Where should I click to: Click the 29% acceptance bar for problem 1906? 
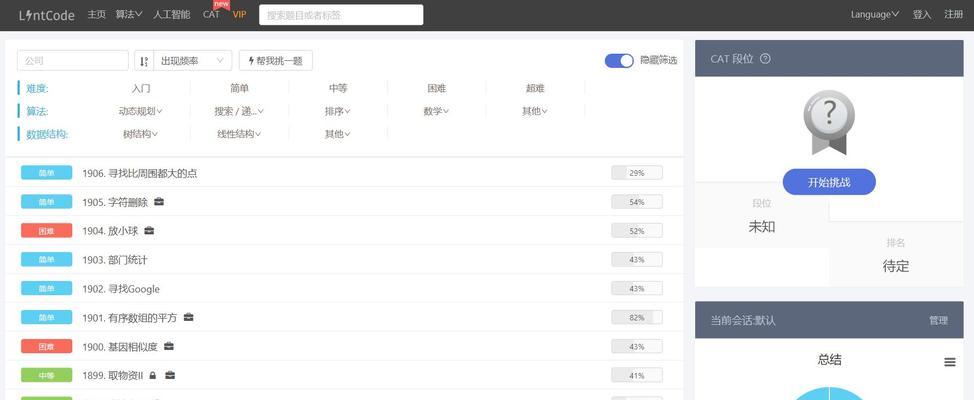[x=637, y=173]
